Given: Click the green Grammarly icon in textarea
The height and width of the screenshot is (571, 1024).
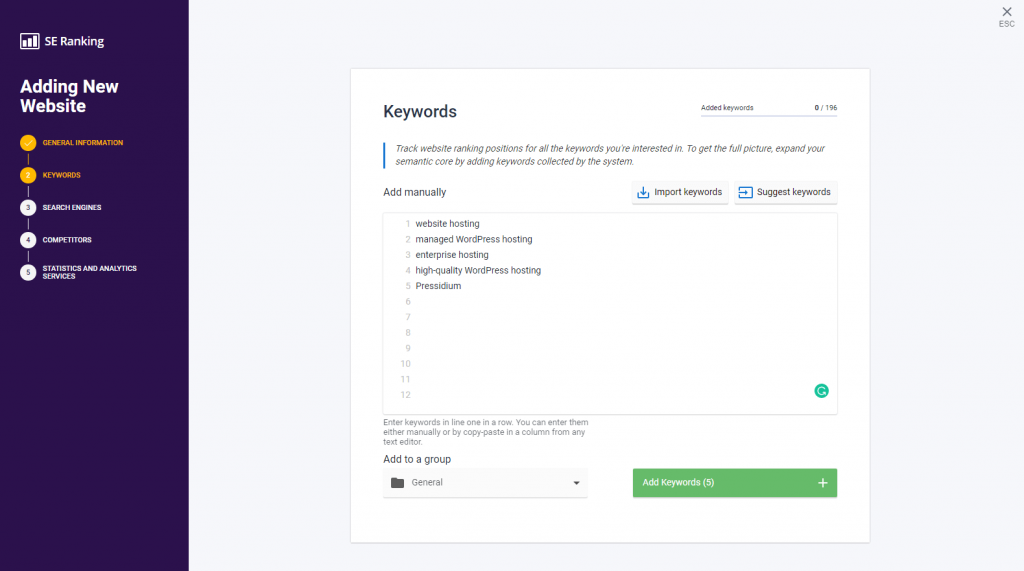Looking at the screenshot, I should click(822, 391).
